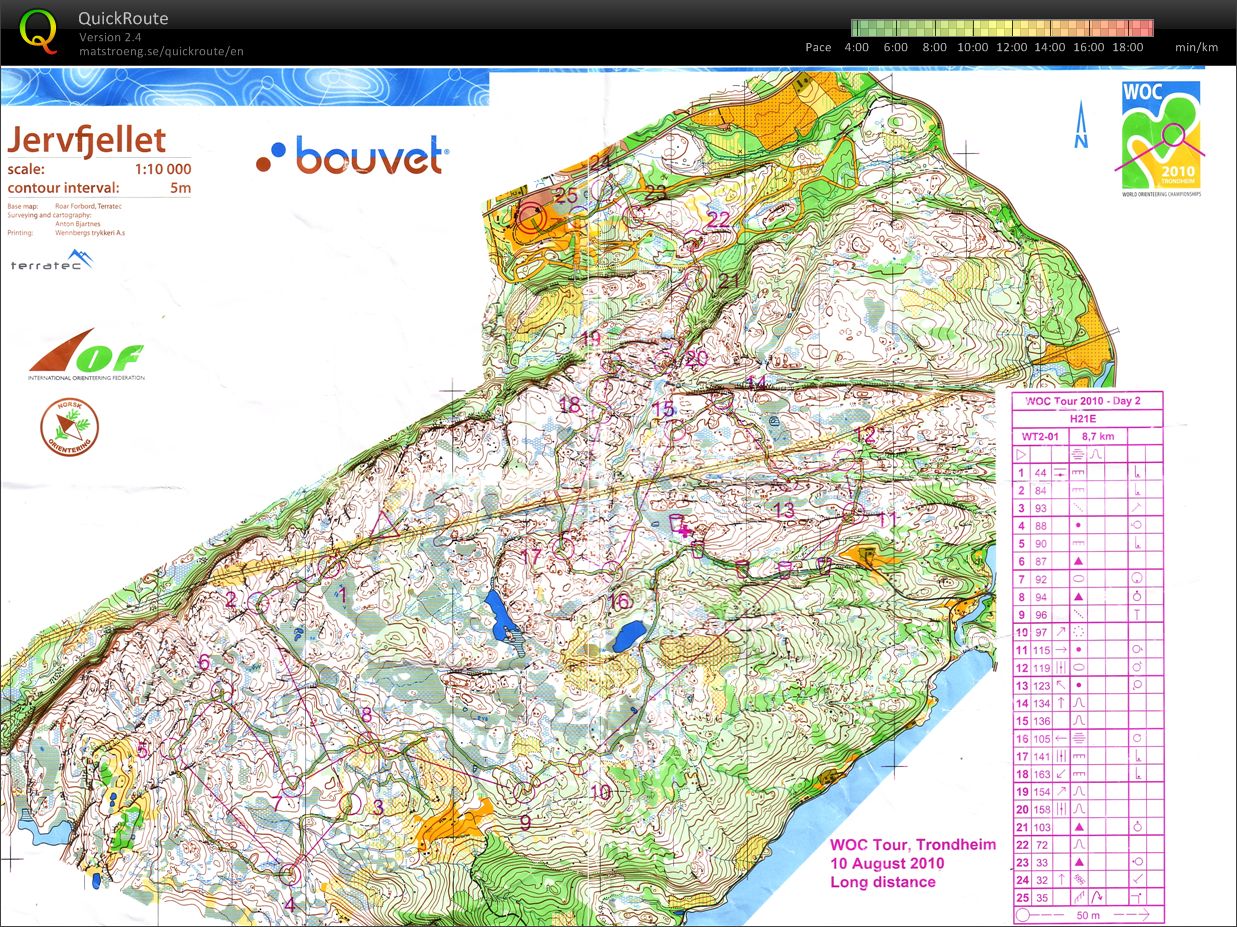Select control circle 17 on the map
1237x927 pixels.
564,546
